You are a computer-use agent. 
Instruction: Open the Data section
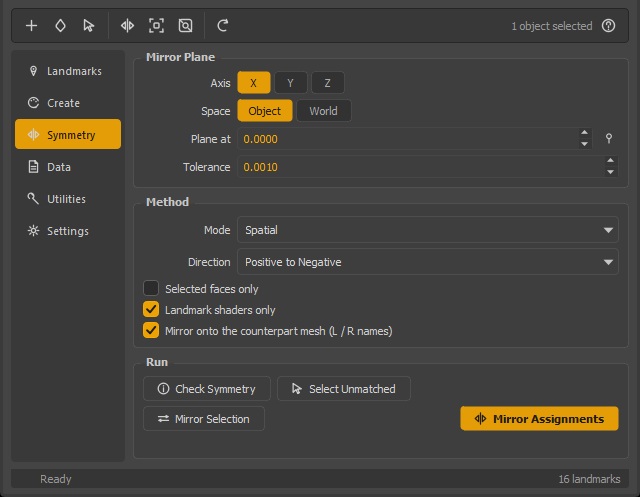pos(68,166)
